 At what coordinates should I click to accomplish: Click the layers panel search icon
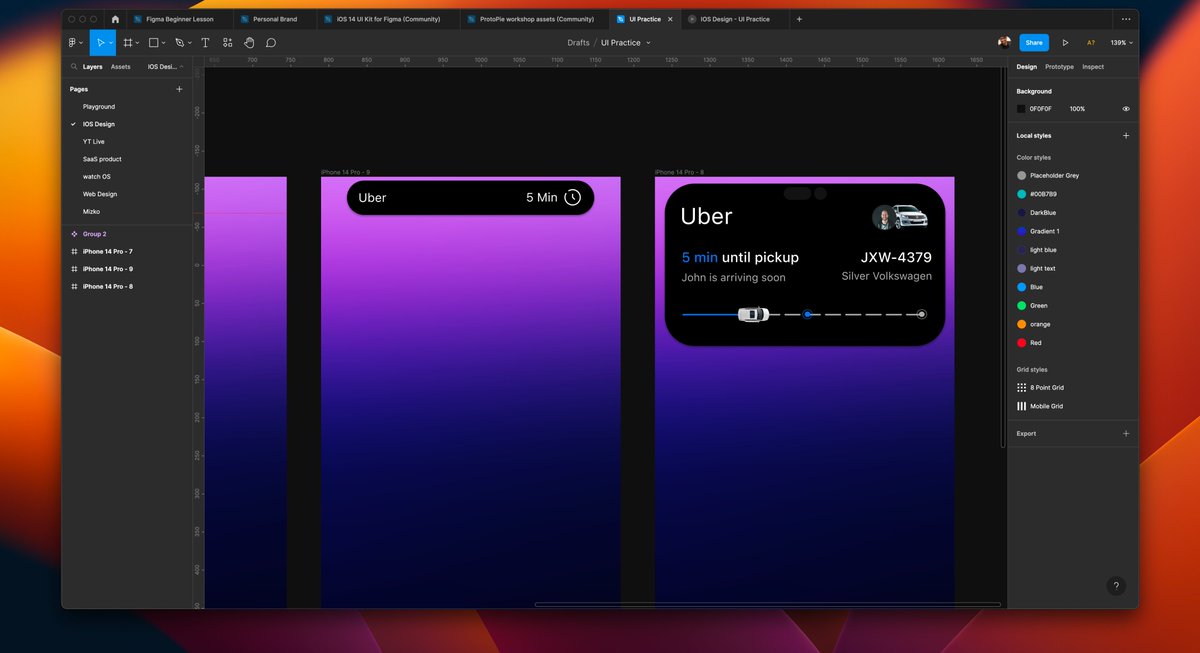(x=73, y=67)
